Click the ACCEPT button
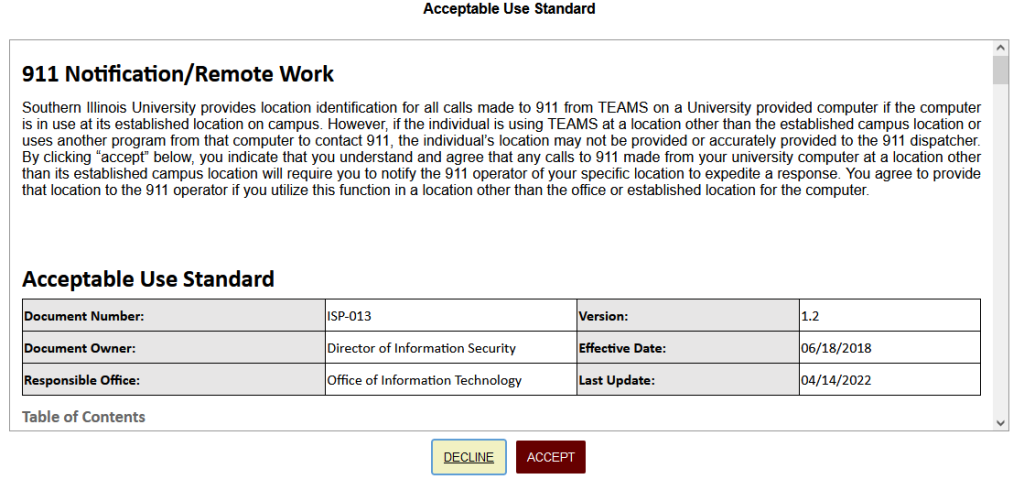The image size is (1024, 490). pos(551,457)
